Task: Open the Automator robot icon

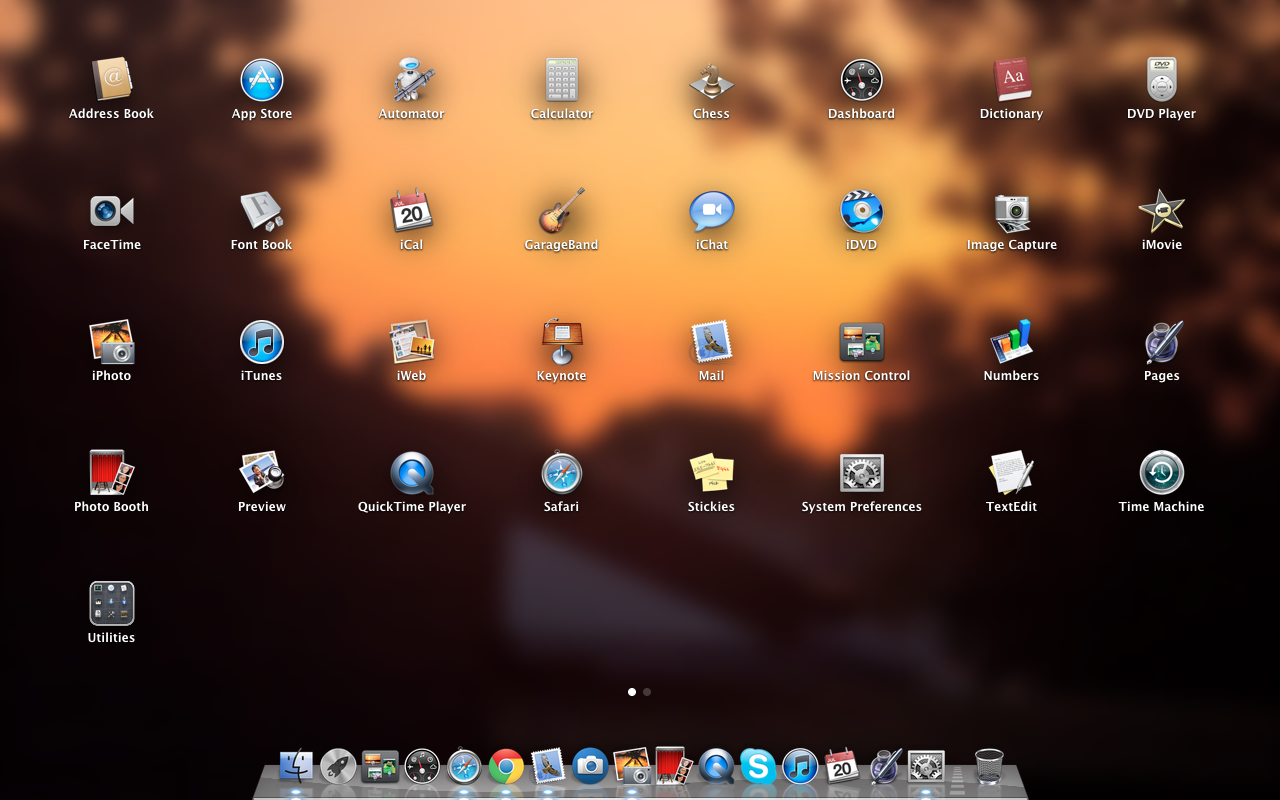Action: (x=411, y=80)
